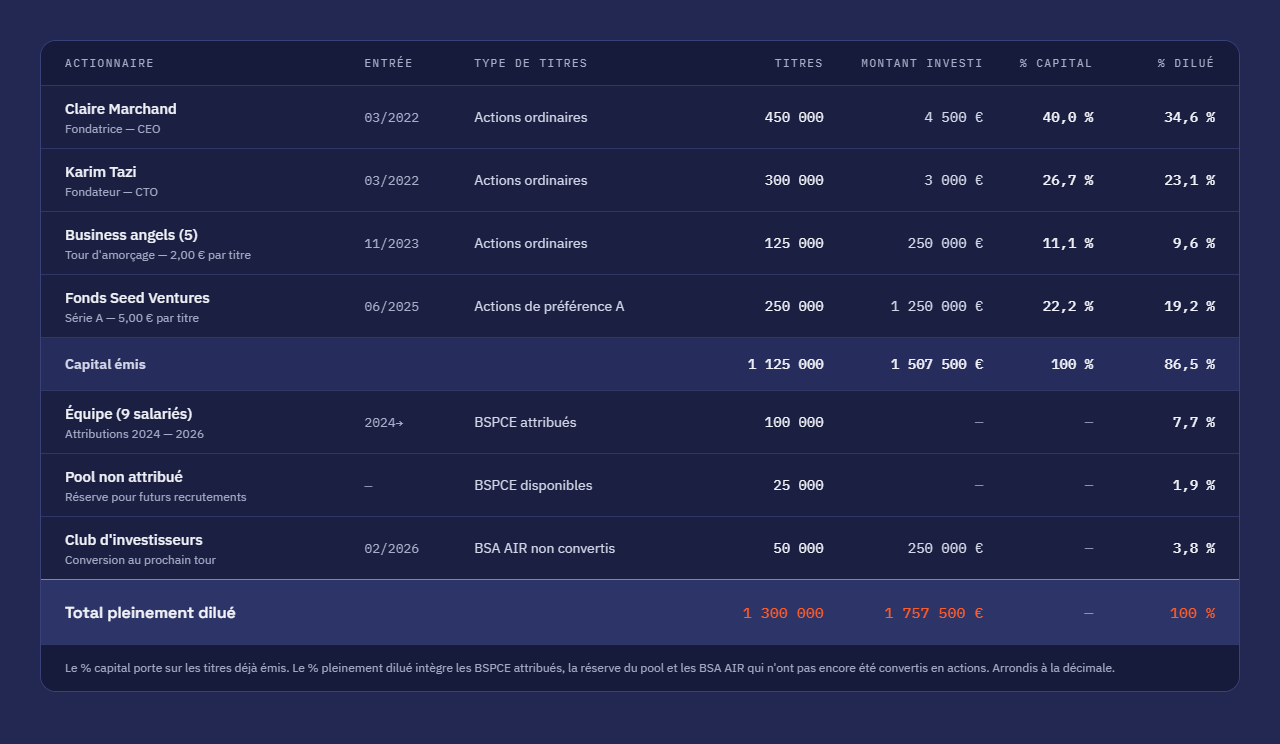Click the 02/2026 entry date
The width and height of the screenshot is (1280, 744).
392,549
